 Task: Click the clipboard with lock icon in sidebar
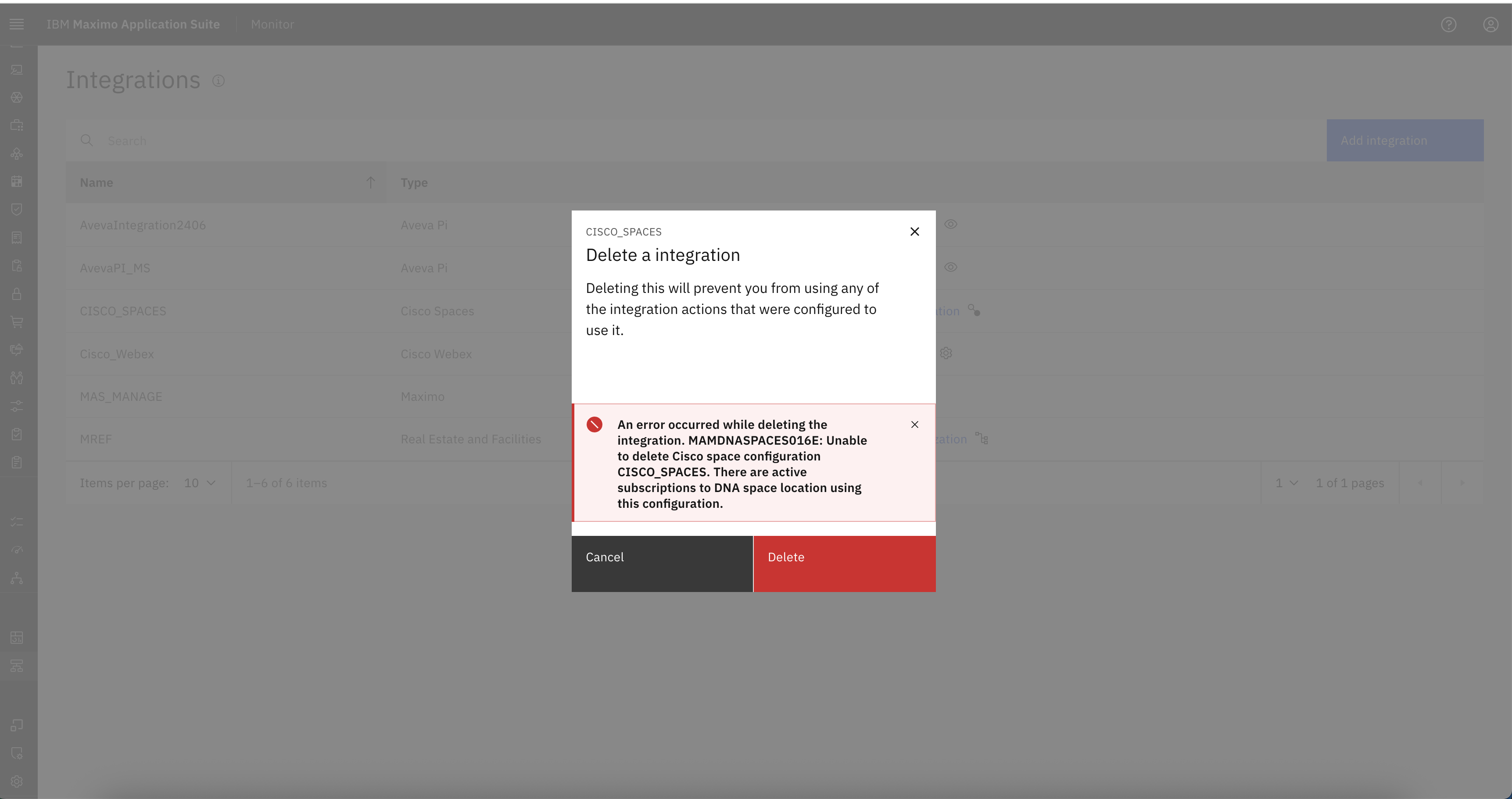tap(16, 266)
